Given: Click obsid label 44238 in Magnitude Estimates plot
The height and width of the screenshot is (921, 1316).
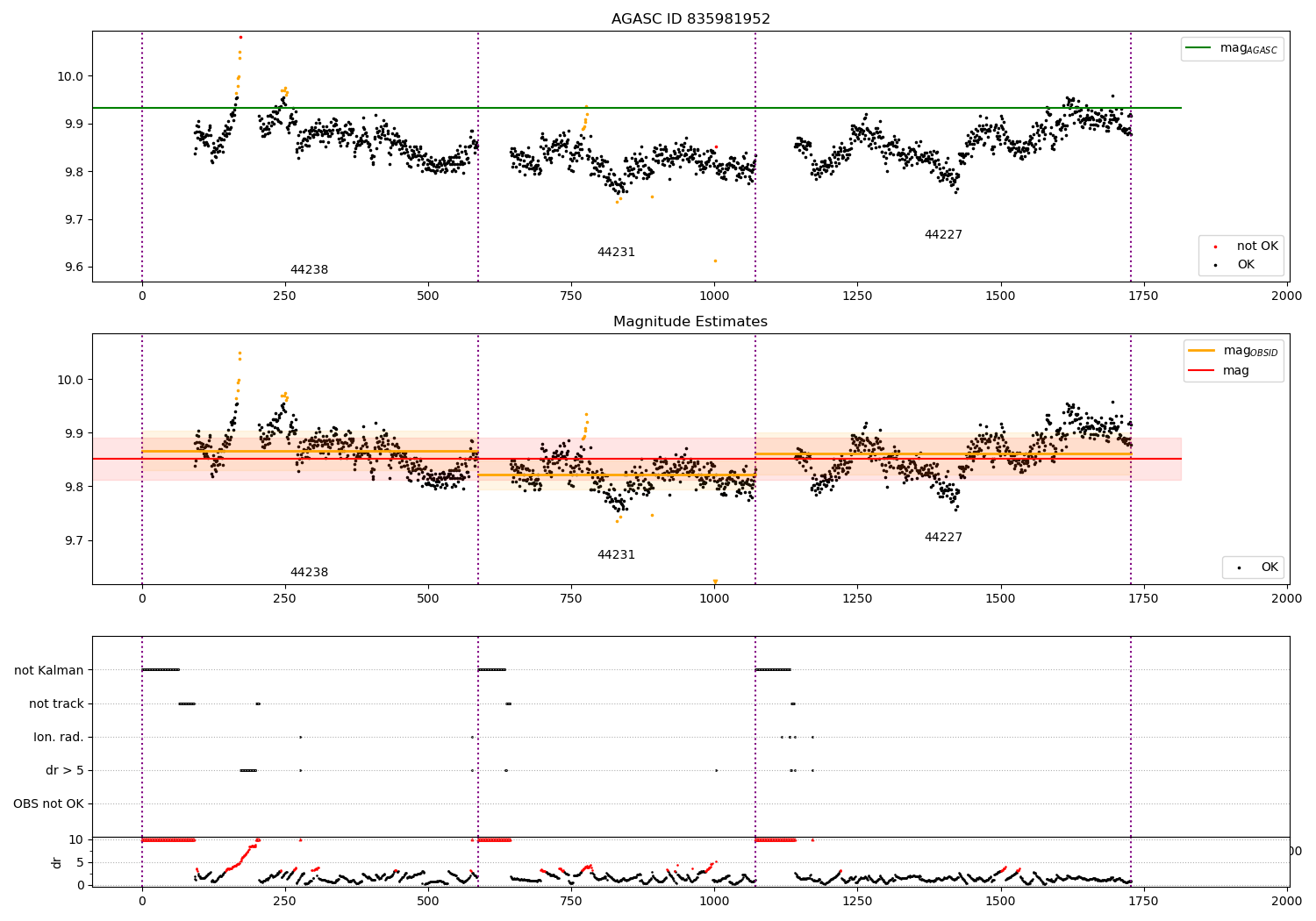Looking at the screenshot, I should coord(309,573).
